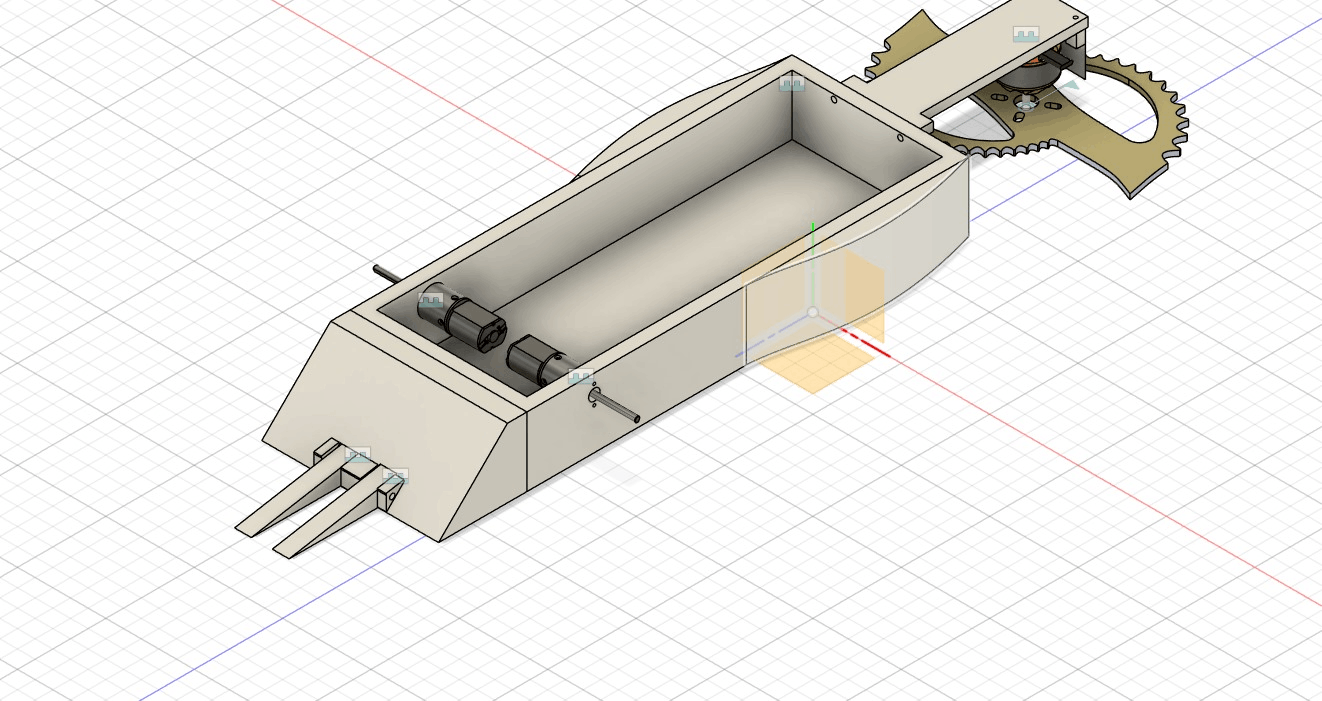The width and height of the screenshot is (1322, 701).
Task: Click the axle shaft protruding from right wall
Action: pos(617,407)
